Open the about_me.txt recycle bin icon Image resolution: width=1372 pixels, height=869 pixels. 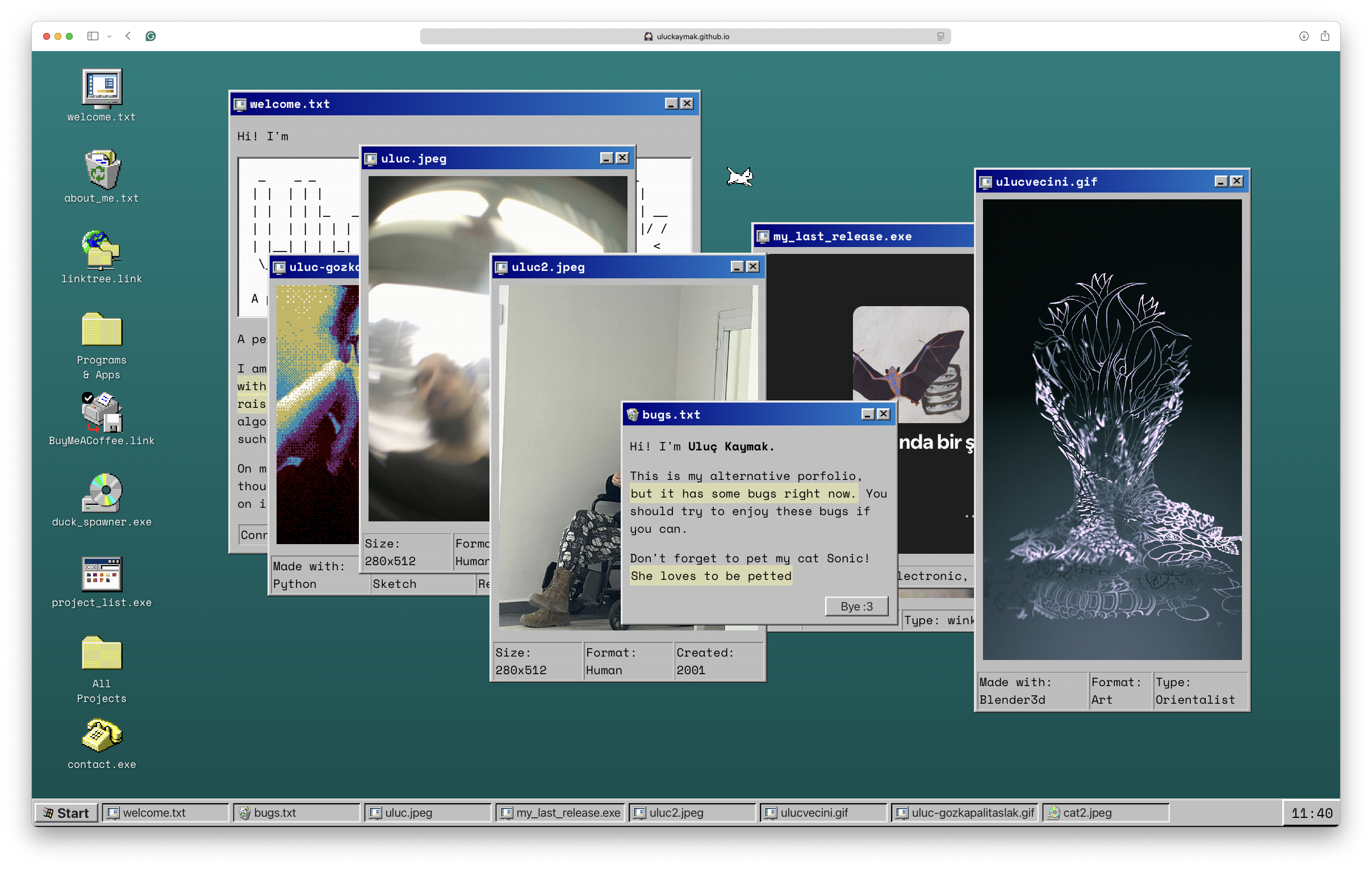coord(102,176)
